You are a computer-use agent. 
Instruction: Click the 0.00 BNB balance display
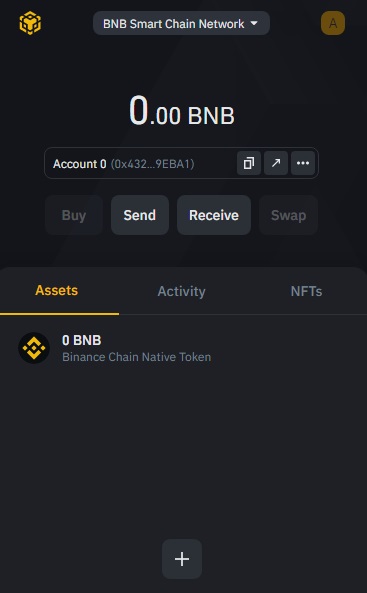pos(182,111)
